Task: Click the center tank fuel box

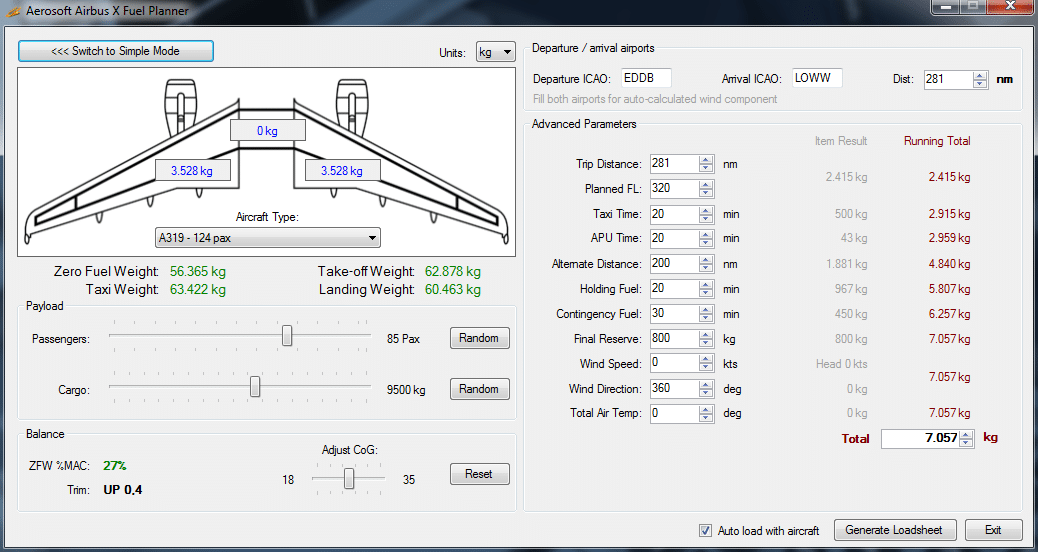Action: click(267, 130)
